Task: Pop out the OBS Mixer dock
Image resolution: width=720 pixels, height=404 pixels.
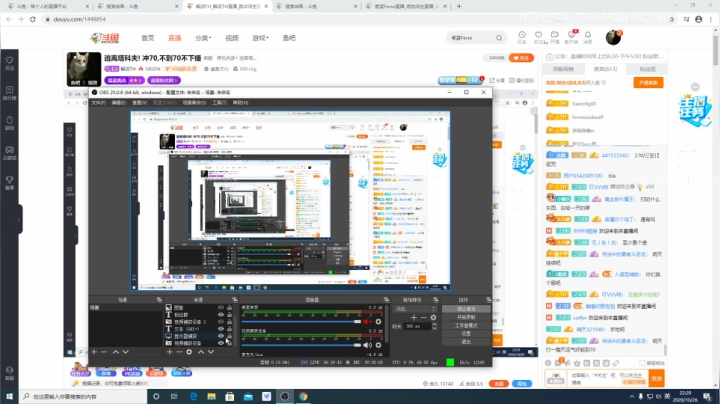Action: (x=386, y=300)
